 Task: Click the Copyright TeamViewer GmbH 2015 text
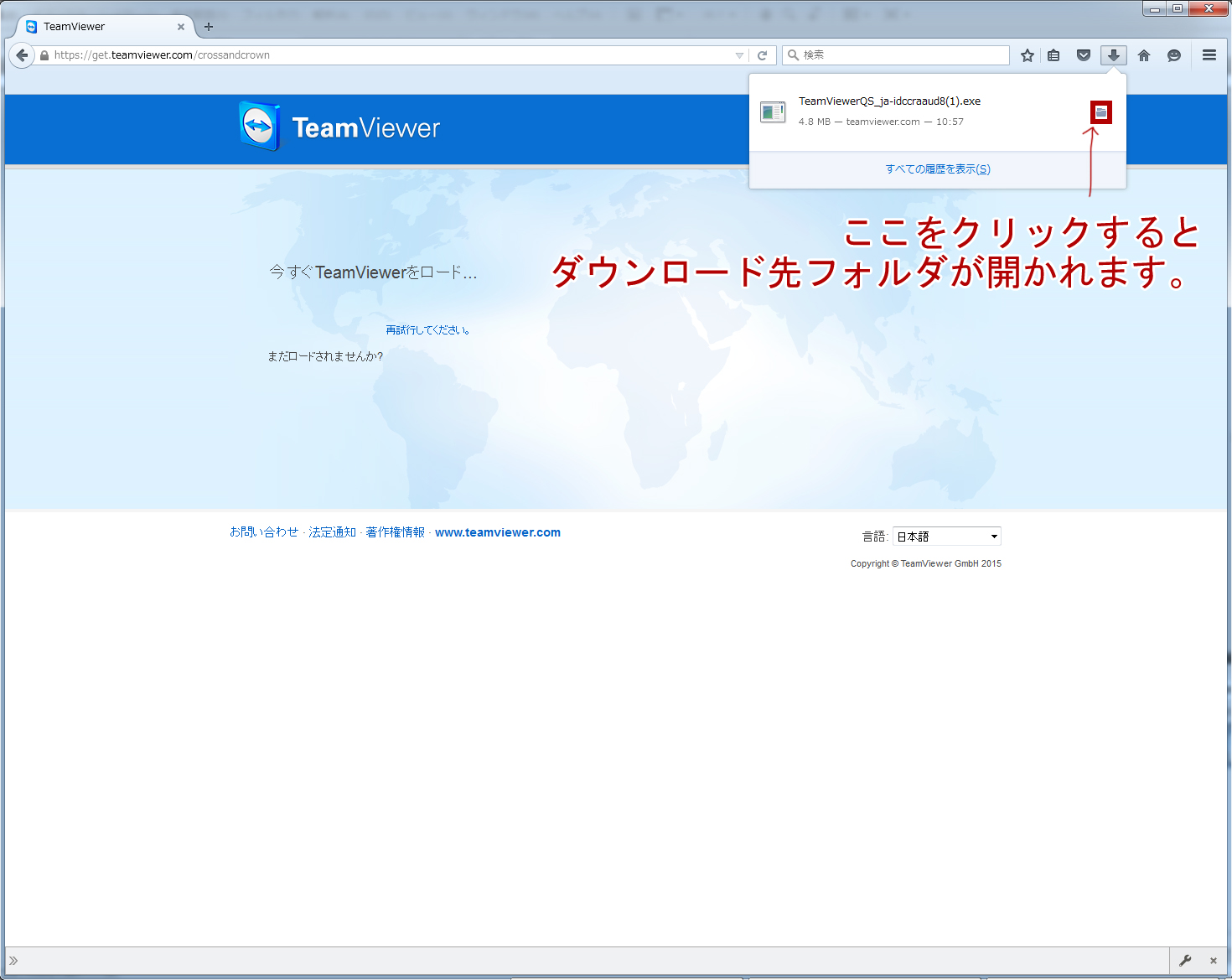pyautogui.click(x=926, y=563)
